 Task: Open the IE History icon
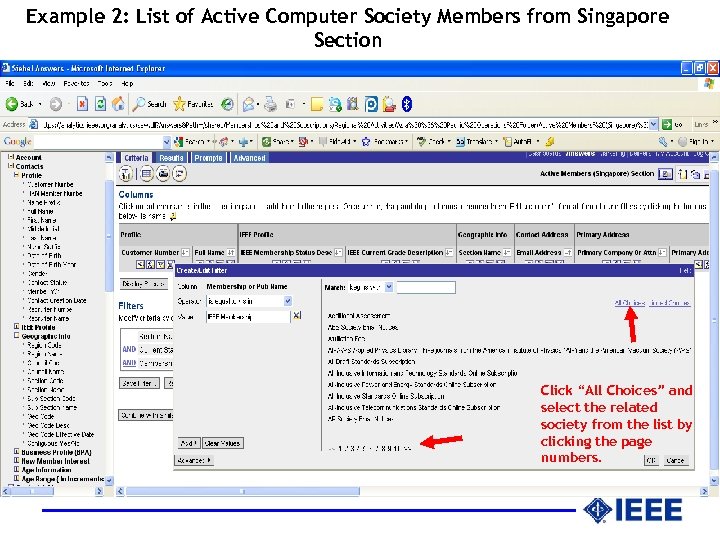(227, 104)
